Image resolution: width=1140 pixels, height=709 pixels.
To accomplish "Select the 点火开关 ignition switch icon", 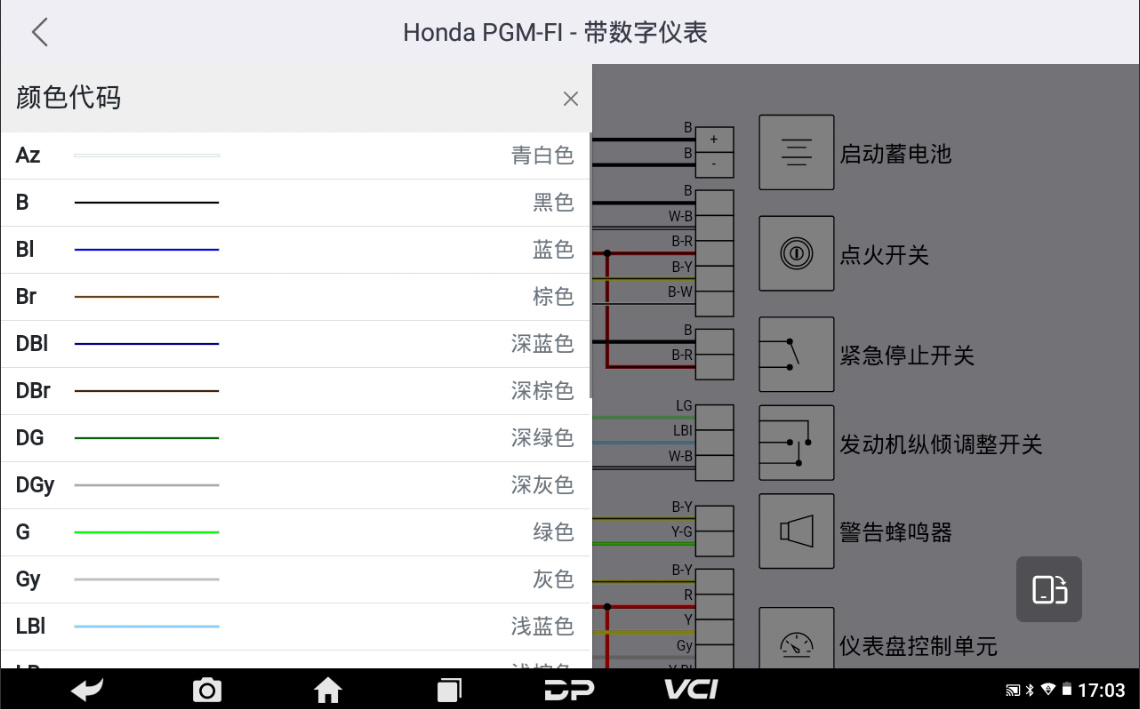I will coord(796,253).
